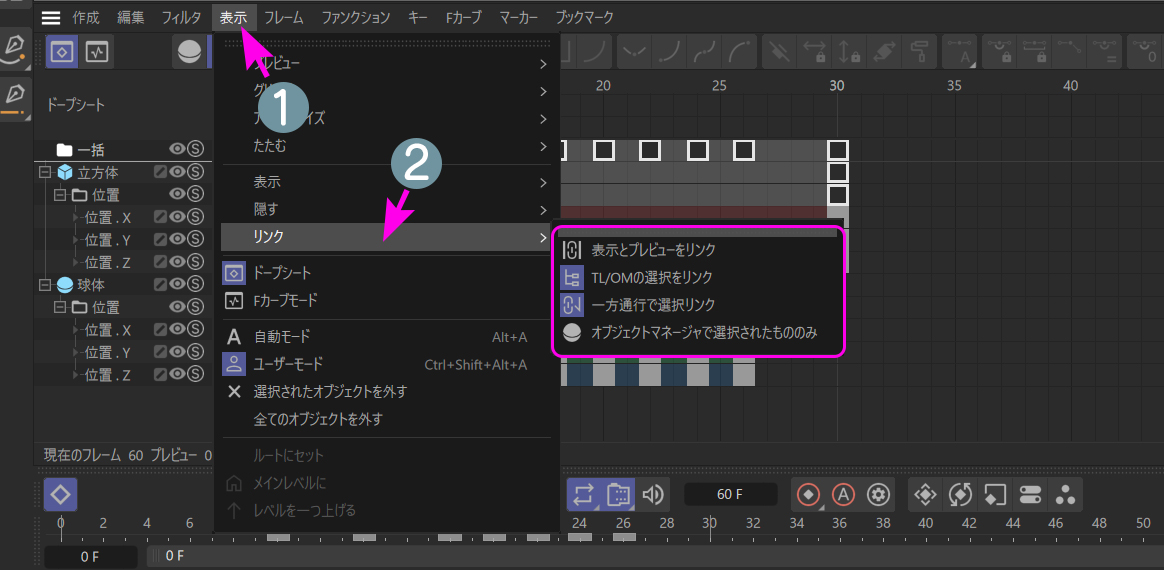The height and width of the screenshot is (570, 1164).
Task: Switch to F-Curve mode via toolbar icon
Action: [96, 52]
